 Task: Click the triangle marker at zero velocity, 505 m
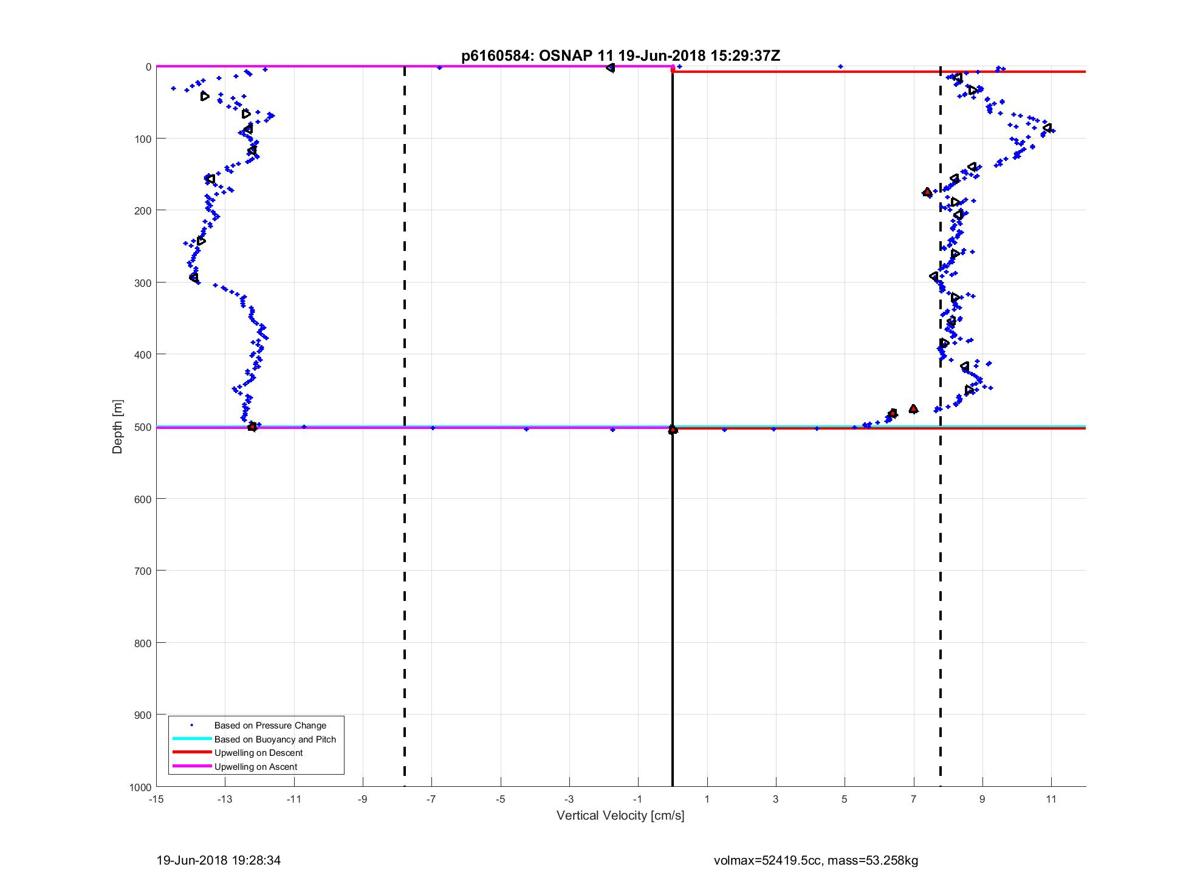click(672, 430)
